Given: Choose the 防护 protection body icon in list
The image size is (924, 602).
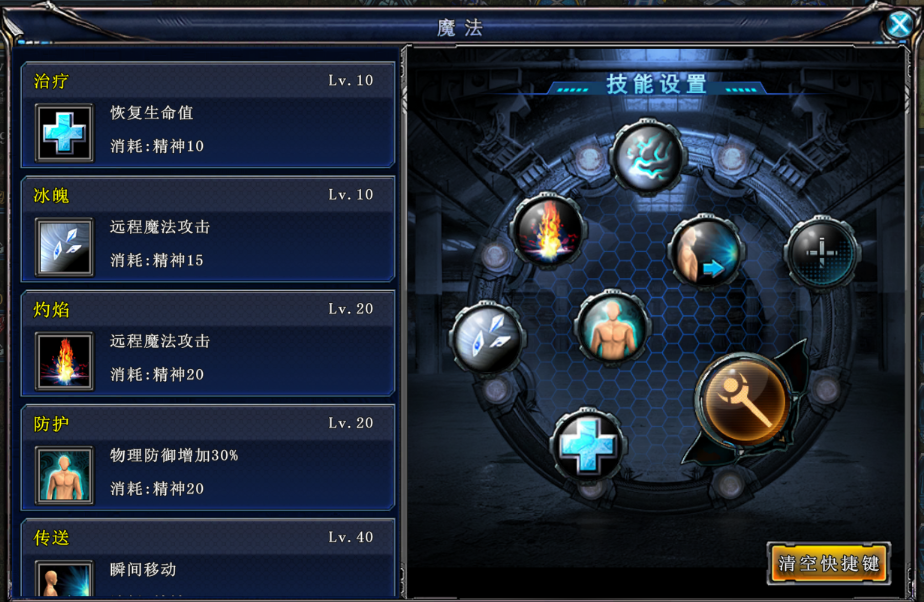Looking at the screenshot, I should (x=64, y=475).
